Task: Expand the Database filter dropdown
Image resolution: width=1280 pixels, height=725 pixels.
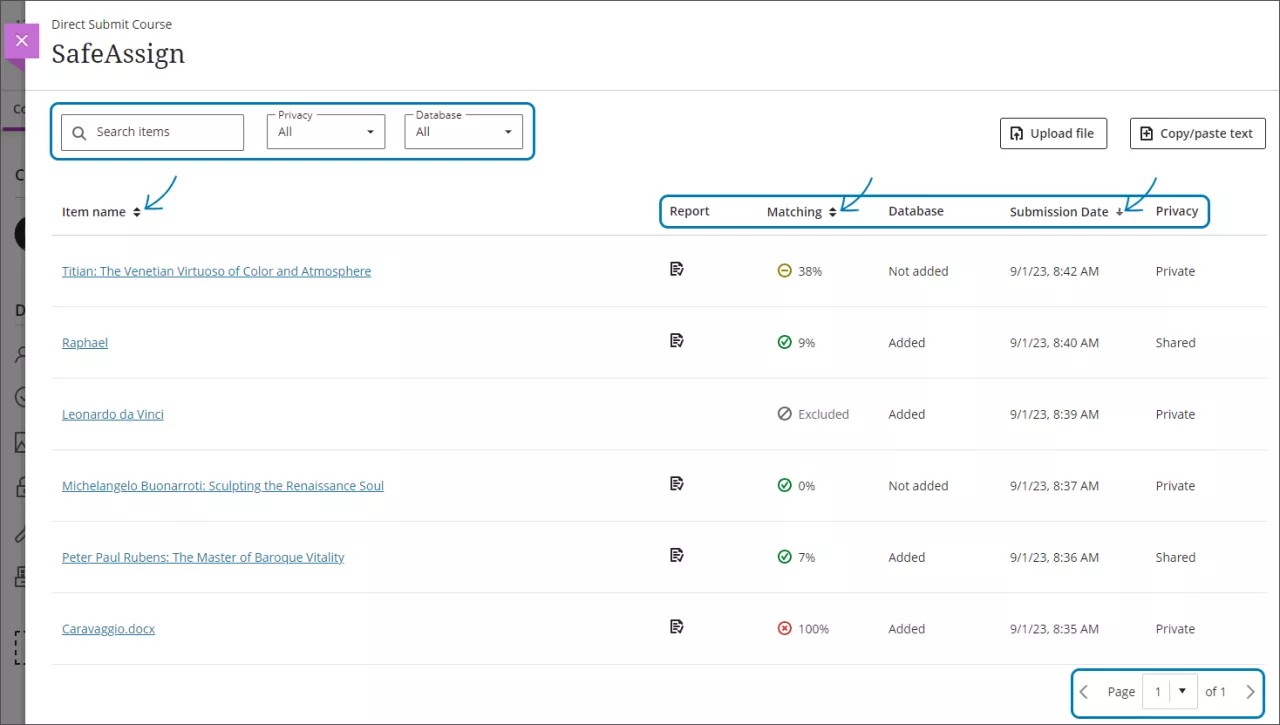Action: (463, 132)
